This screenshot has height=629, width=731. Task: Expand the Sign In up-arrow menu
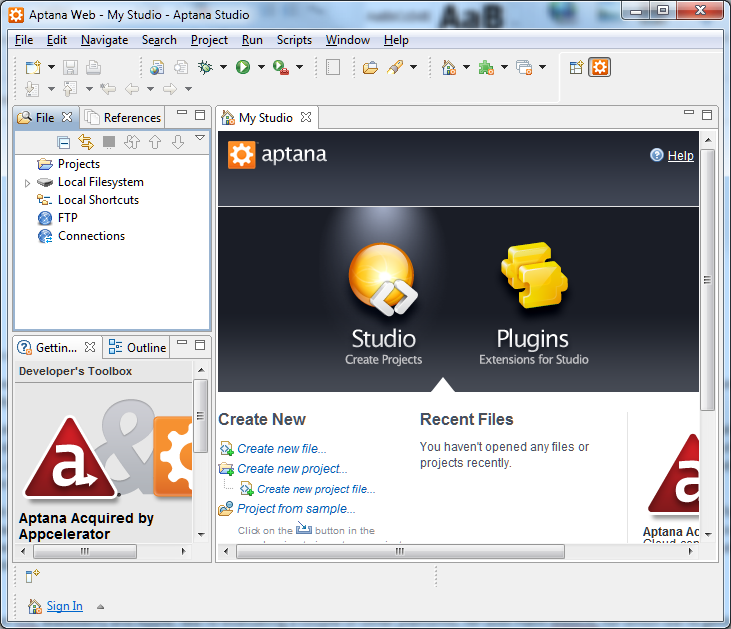click(100, 607)
